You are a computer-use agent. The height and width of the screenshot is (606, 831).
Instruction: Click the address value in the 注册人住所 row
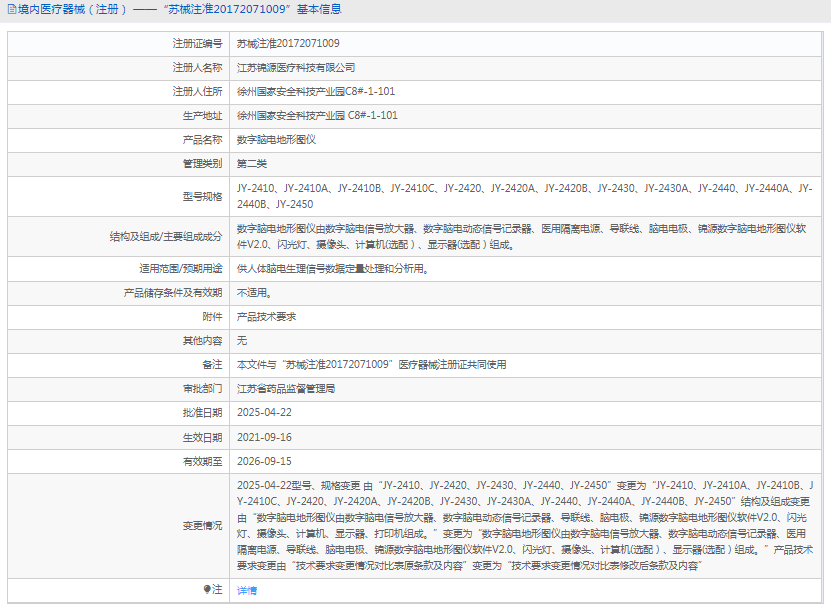coord(316,92)
